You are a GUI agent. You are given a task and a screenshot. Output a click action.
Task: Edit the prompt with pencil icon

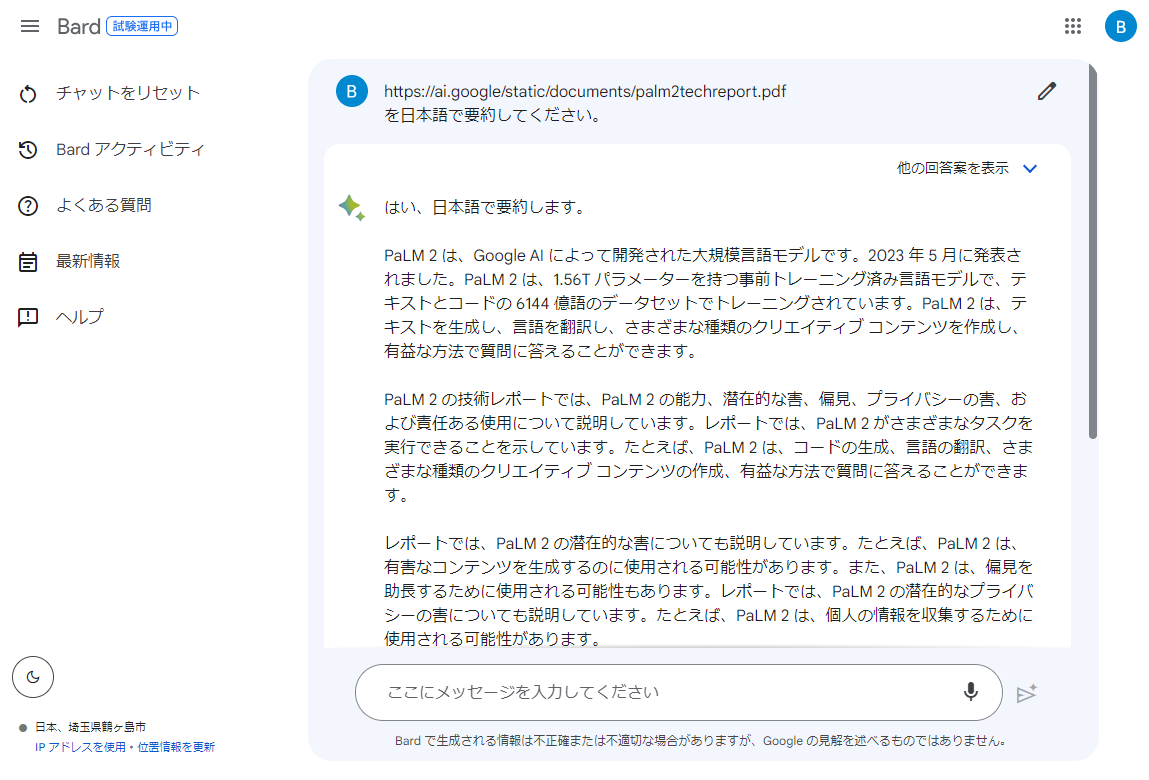coord(1047,92)
